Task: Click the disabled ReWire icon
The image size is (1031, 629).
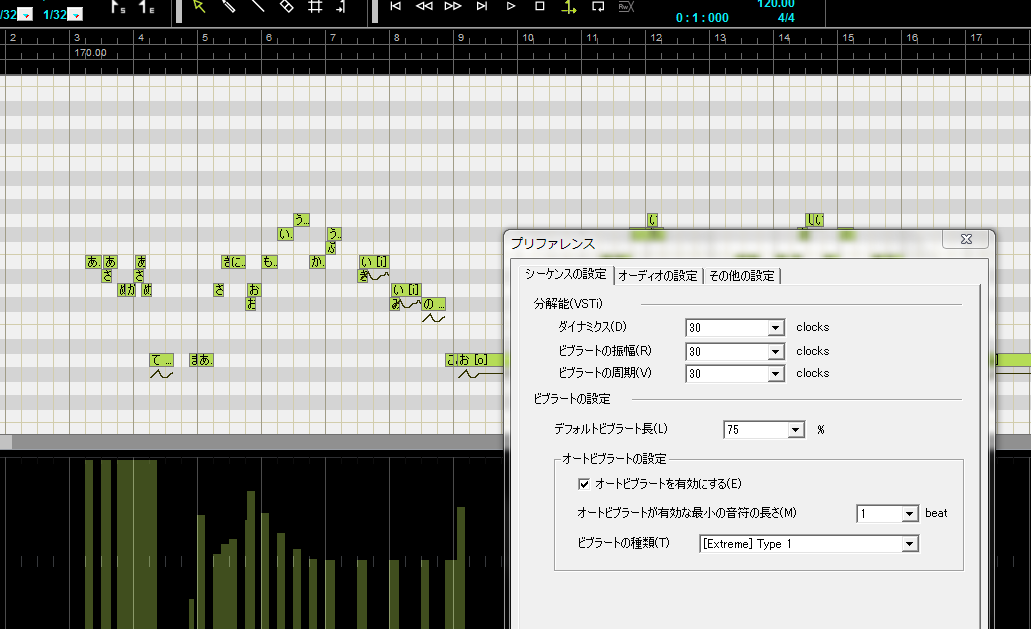Action: coord(626,7)
